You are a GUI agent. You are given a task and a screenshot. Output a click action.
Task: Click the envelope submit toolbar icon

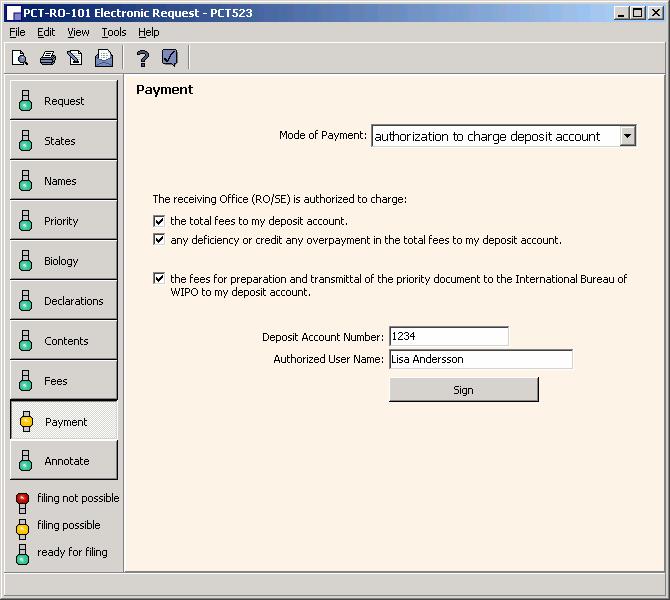104,58
